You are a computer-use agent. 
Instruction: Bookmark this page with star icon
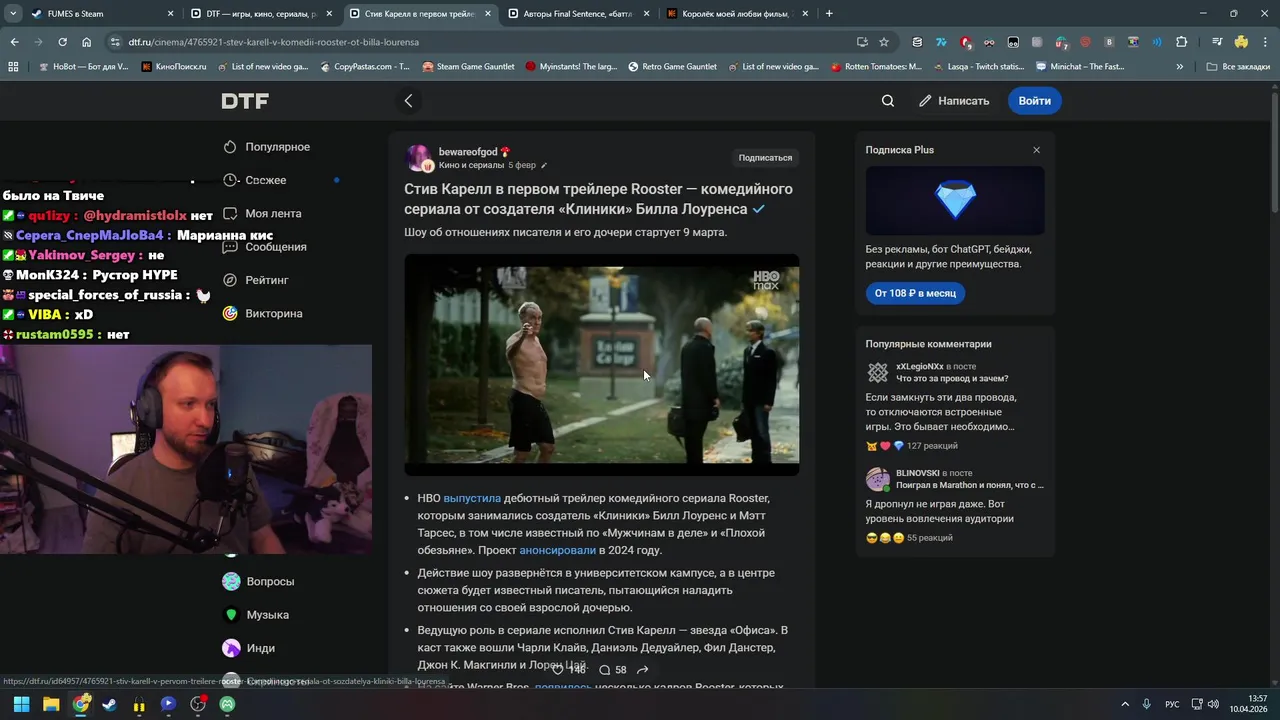pos(884,42)
